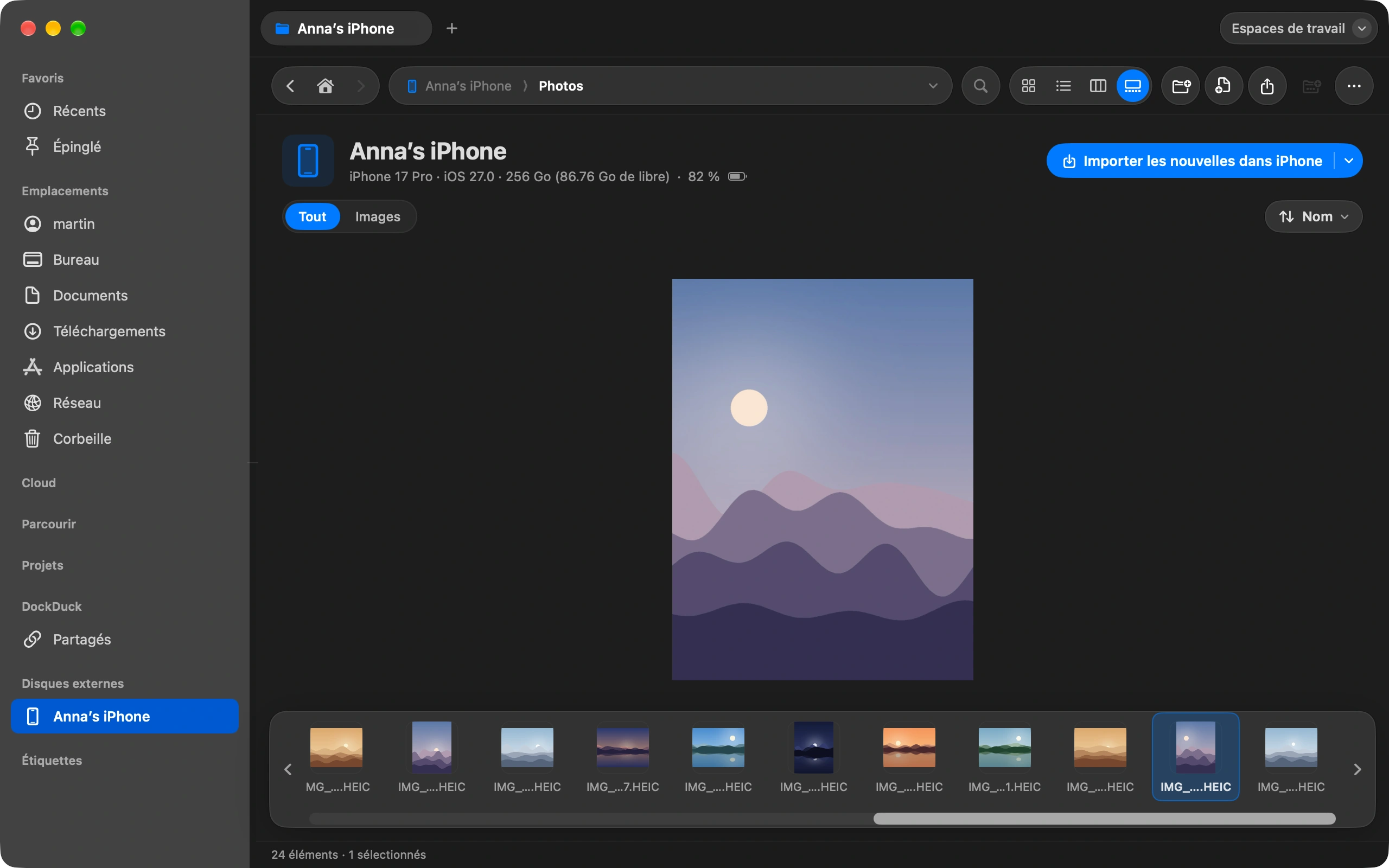Viewport: 1389px width, 868px height.
Task: Click the iPhone device icon in header
Action: coord(308,161)
